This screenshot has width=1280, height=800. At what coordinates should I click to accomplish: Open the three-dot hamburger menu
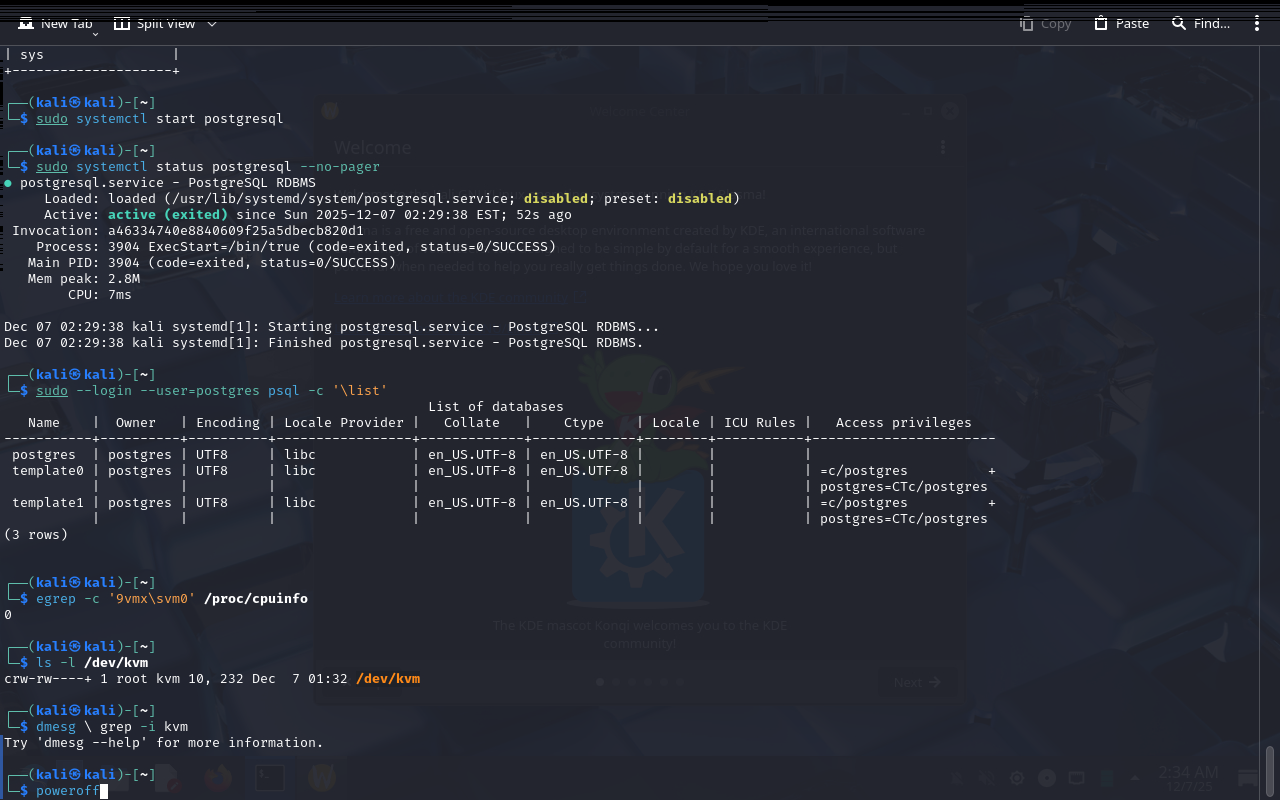pos(1257,23)
